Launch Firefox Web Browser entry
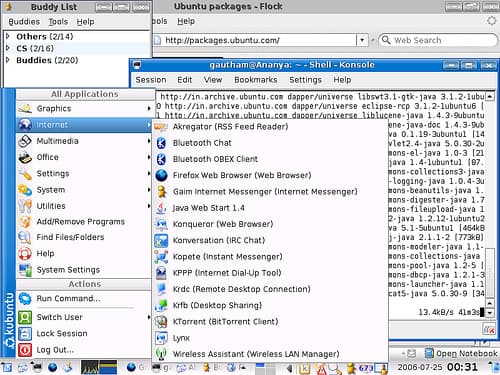This screenshot has width=500, height=375. pos(270,175)
